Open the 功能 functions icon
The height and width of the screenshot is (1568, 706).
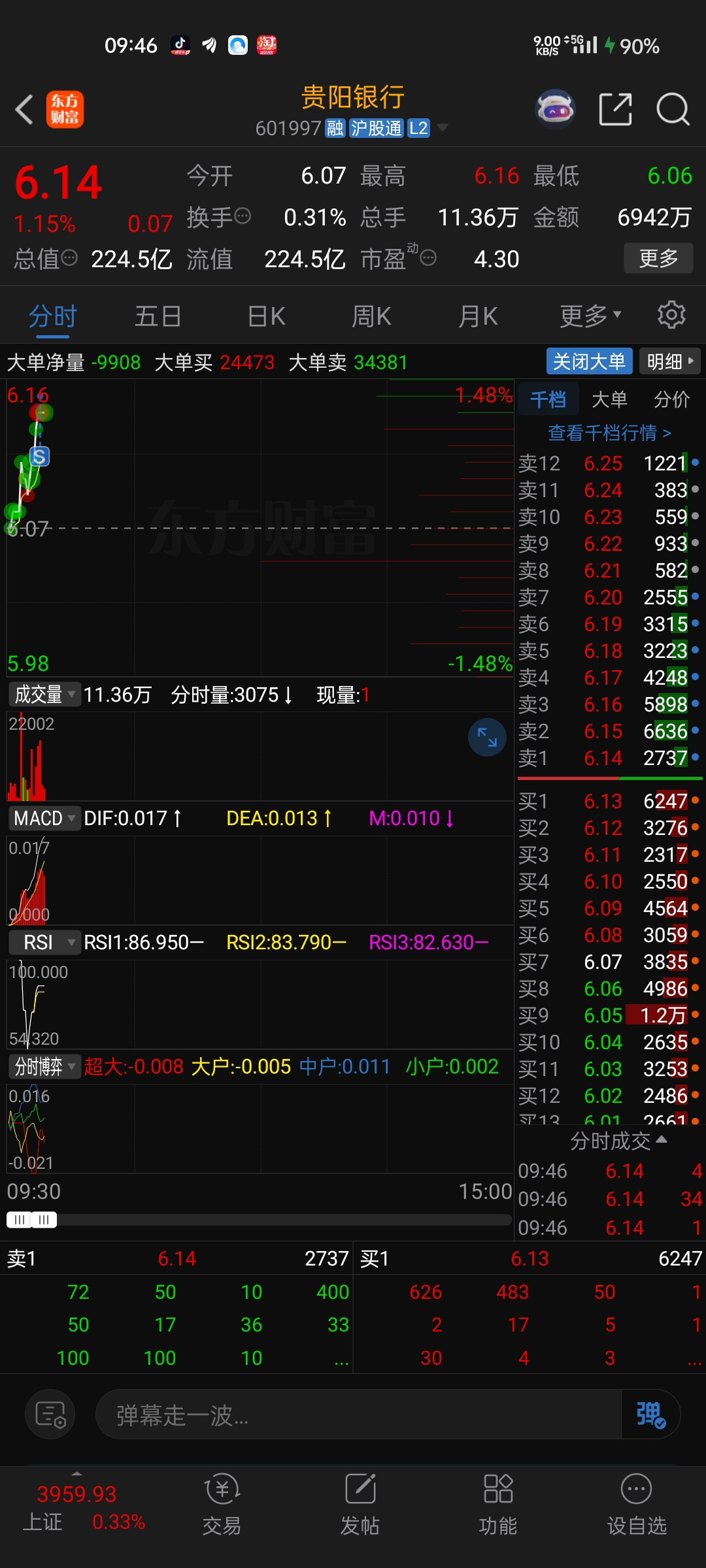tap(498, 1504)
